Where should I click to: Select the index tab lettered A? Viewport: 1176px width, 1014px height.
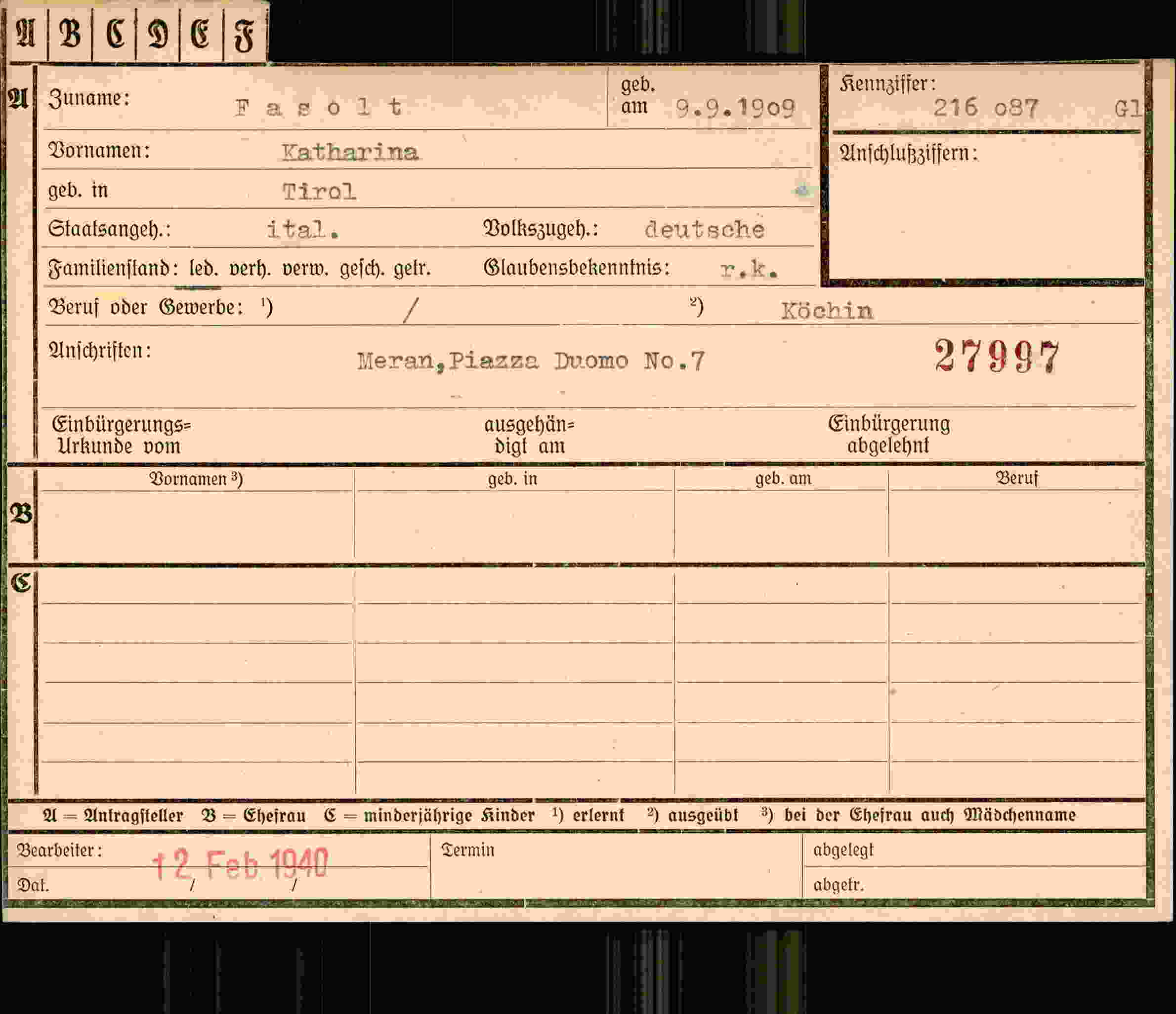[x=26, y=33]
